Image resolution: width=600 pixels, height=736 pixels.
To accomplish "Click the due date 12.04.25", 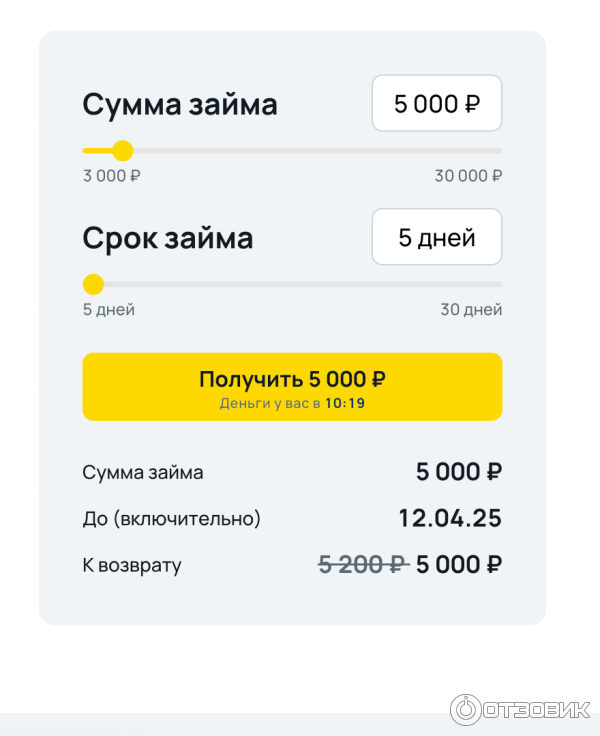I will click(x=449, y=518).
